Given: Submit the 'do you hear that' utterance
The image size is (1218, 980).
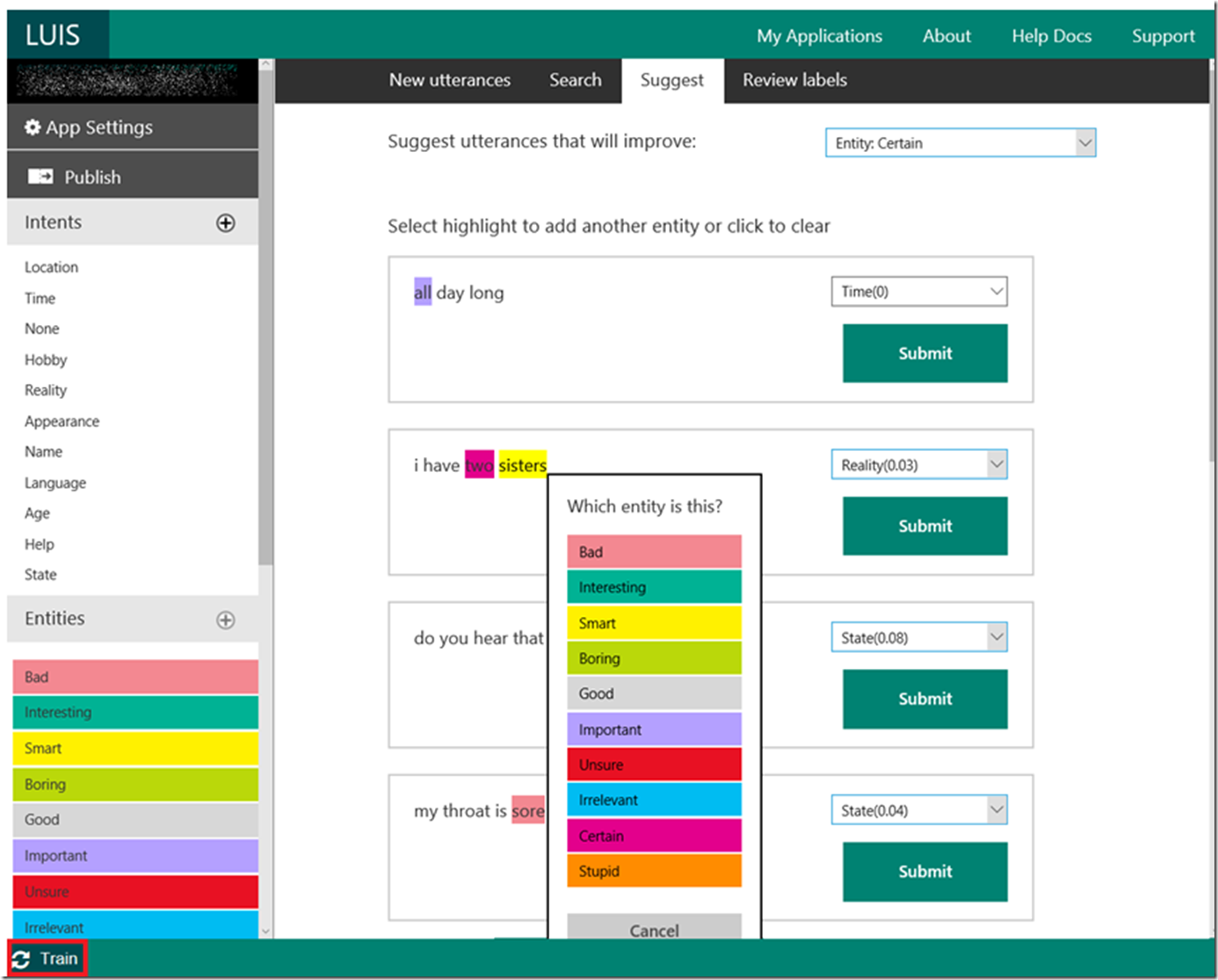Looking at the screenshot, I should tap(925, 699).
